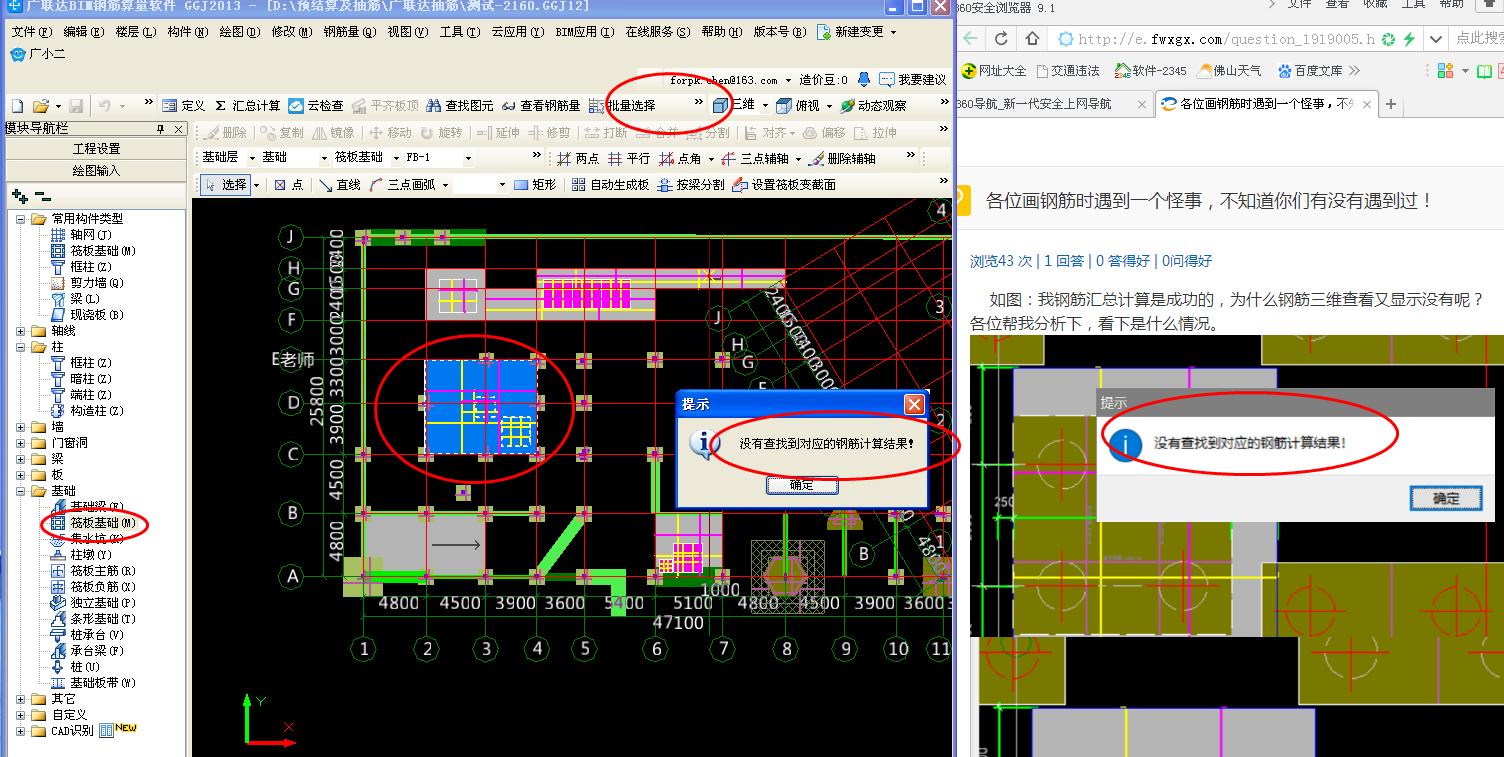Screen dimensions: 1504x757
Task: Close the 提示 dialog with X
Action: 914,404
